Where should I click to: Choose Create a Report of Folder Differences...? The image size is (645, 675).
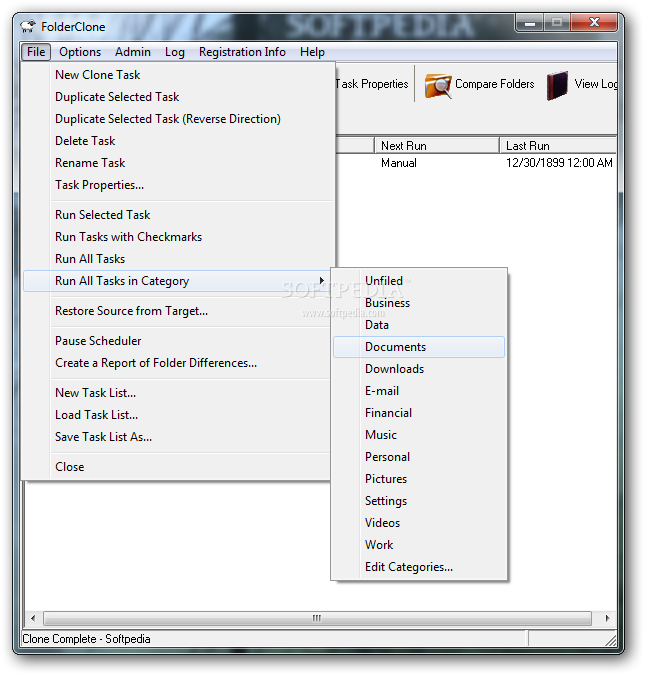(x=179, y=363)
